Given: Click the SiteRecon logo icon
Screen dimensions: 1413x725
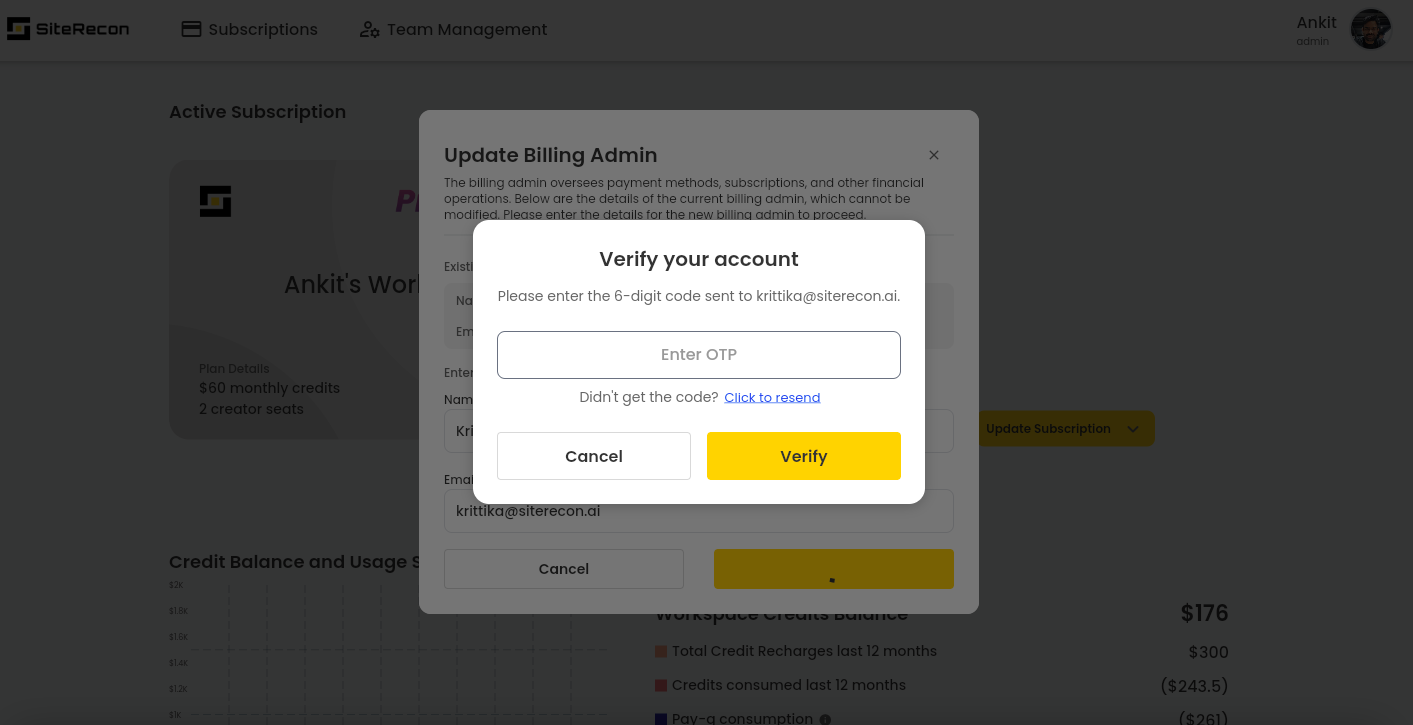Looking at the screenshot, I should [x=18, y=29].
